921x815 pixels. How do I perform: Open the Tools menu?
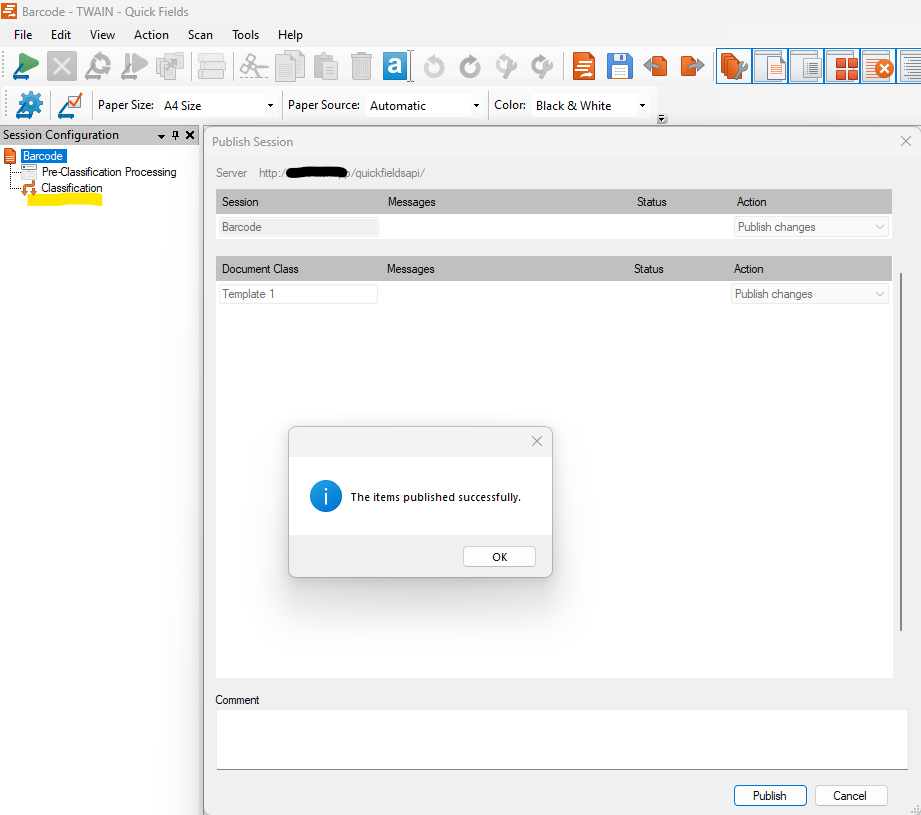(x=245, y=35)
